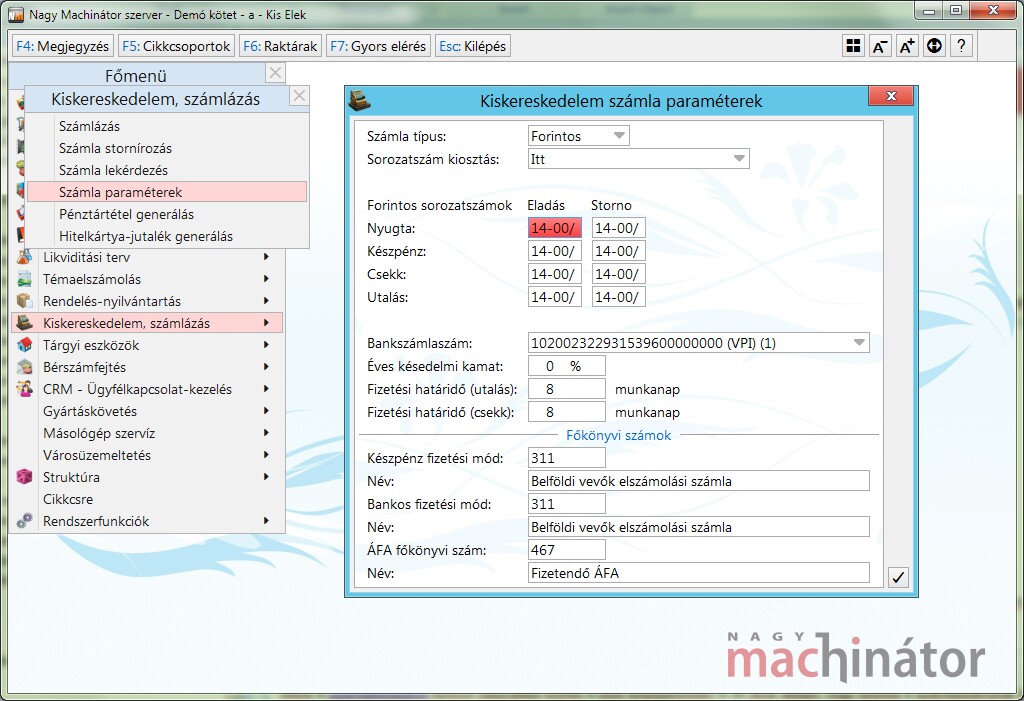
Task: Click the Esc: Kilépés button
Action: point(473,46)
